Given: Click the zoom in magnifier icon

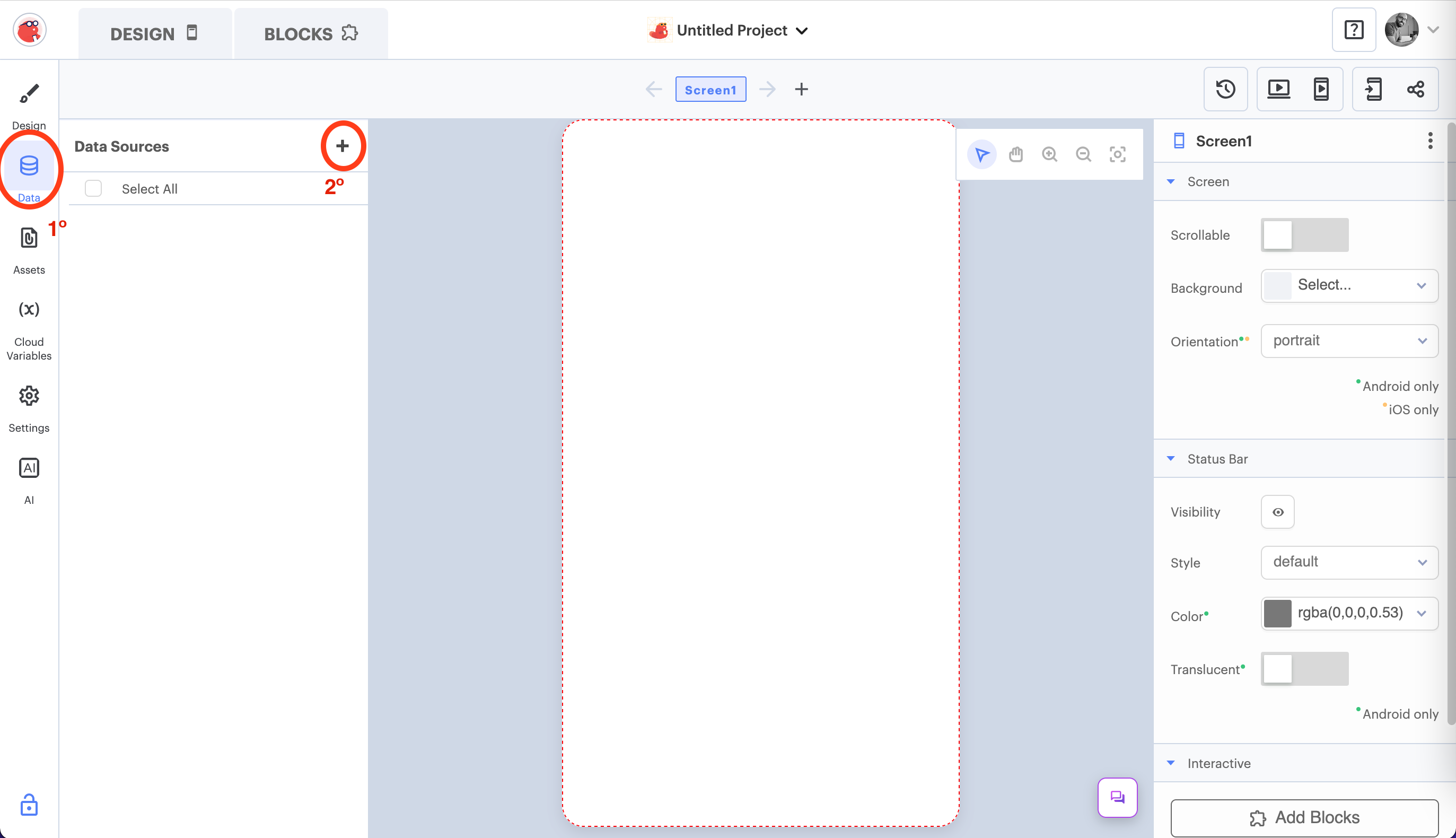Looking at the screenshot, I should click(1050, 154).
